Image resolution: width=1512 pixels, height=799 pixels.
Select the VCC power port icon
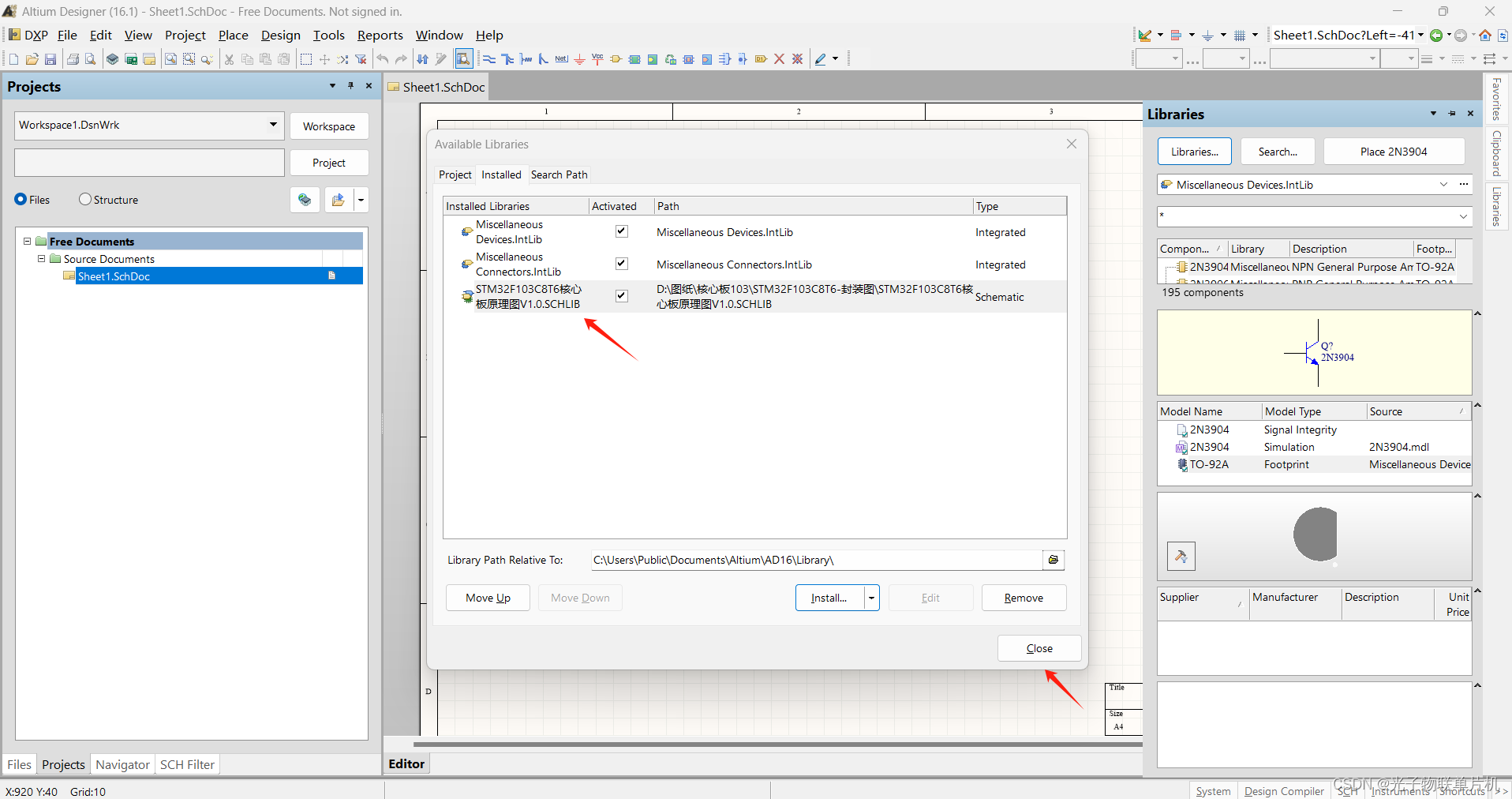(597, 59)
